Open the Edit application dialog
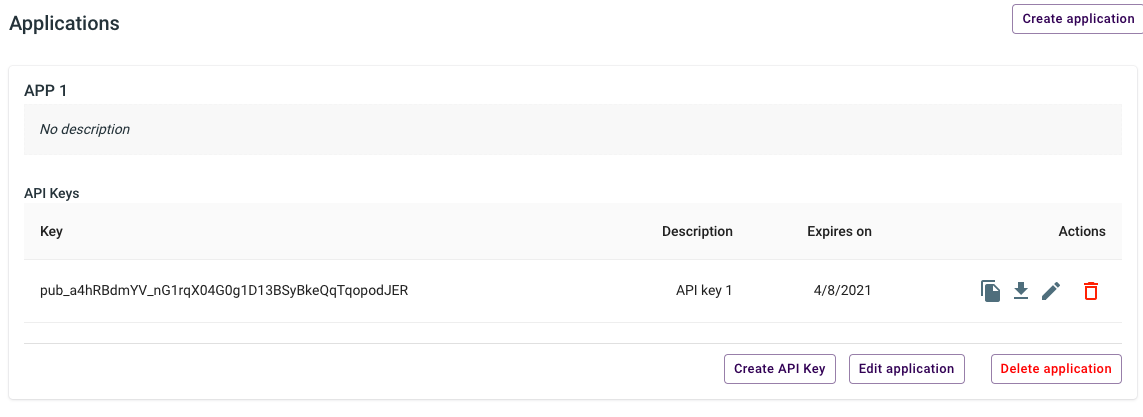 (906, 369)
